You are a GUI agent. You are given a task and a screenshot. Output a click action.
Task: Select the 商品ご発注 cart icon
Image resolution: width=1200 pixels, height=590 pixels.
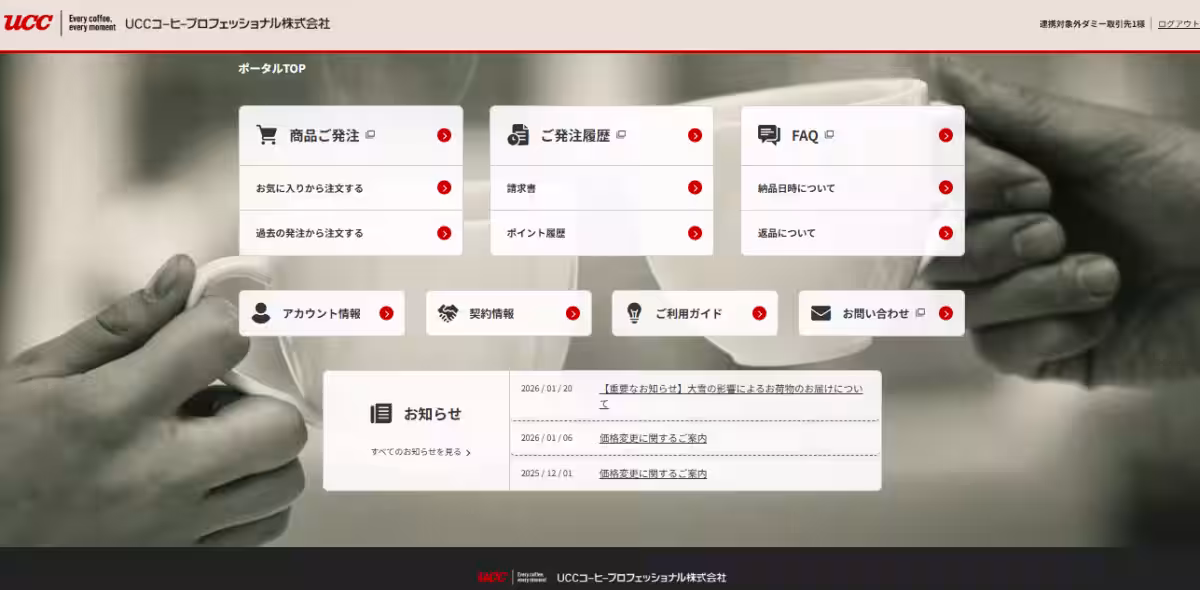tap(267, 134)
